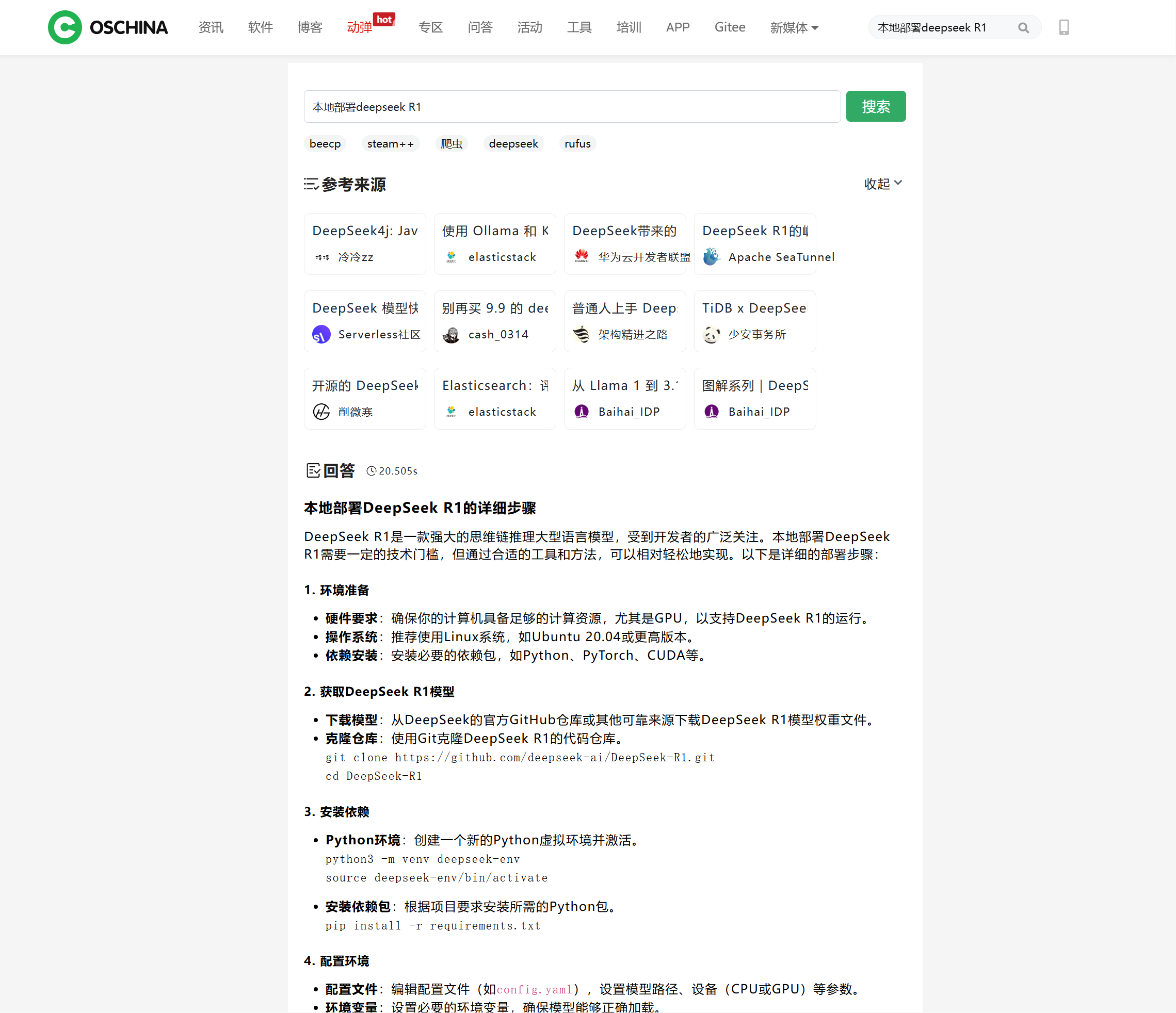Click the config.yaml inline code
The width and height of the screenshot is (1176, 1013).
click(535, 990)
